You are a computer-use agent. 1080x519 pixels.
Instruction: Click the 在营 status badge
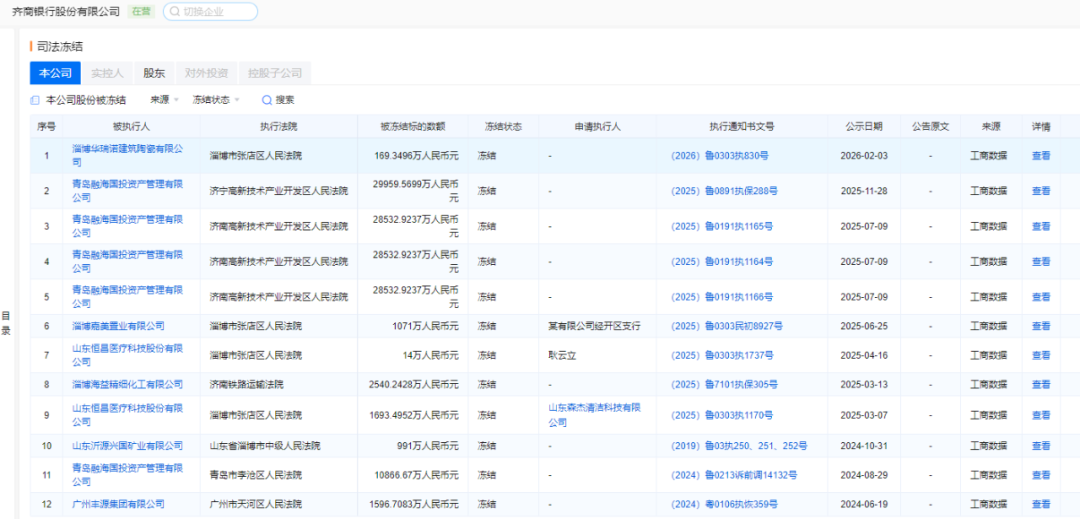click(x=141, y=12)
